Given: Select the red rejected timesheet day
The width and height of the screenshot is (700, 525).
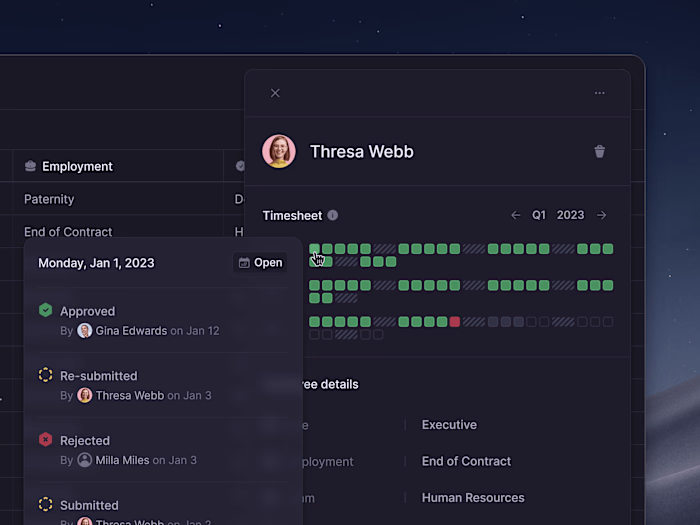Looking at the screenshot, I should pyautogui.click(x=454, y=322).
